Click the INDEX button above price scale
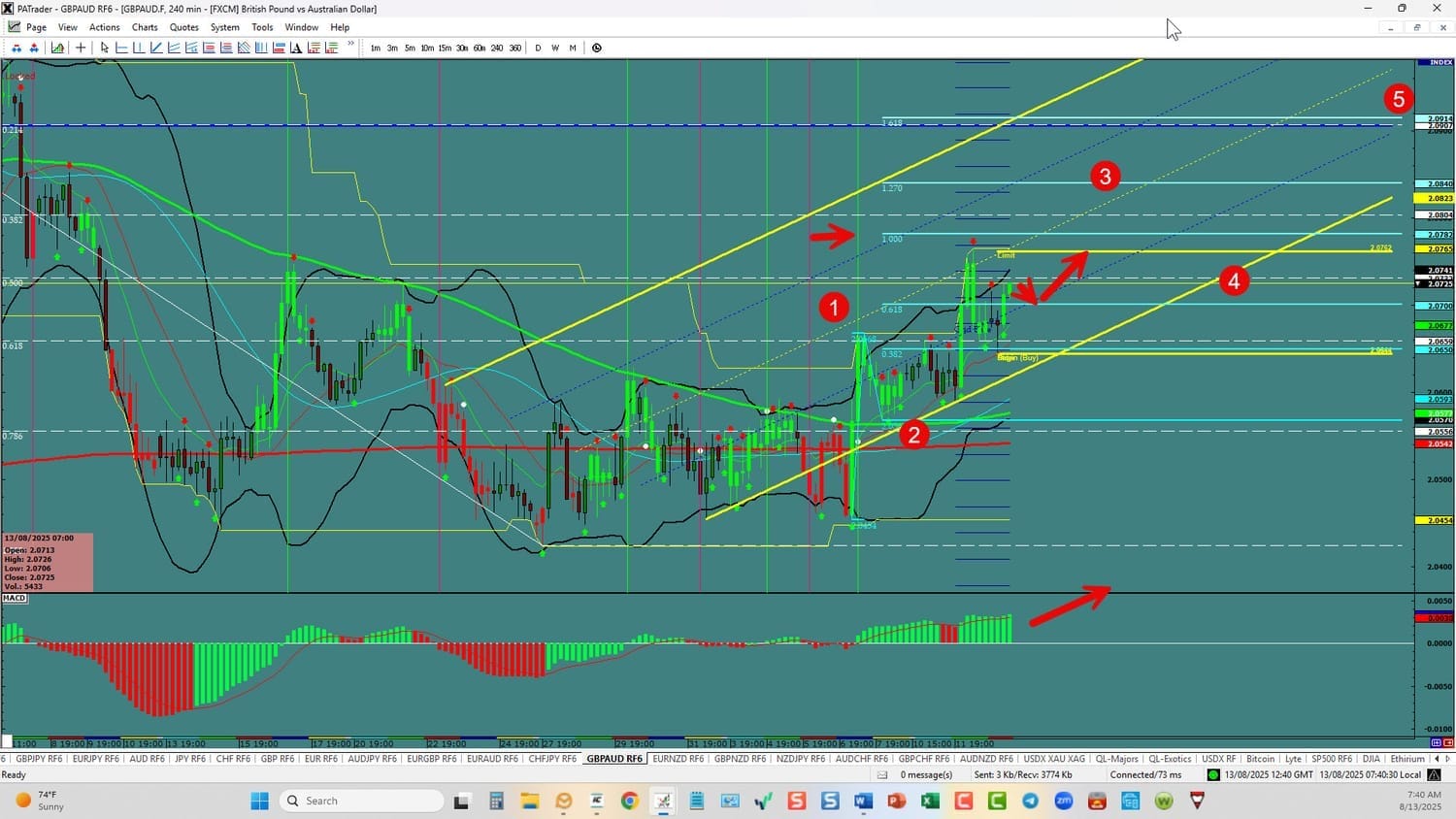This screenshot has height=819, width=1456. 1435,62
